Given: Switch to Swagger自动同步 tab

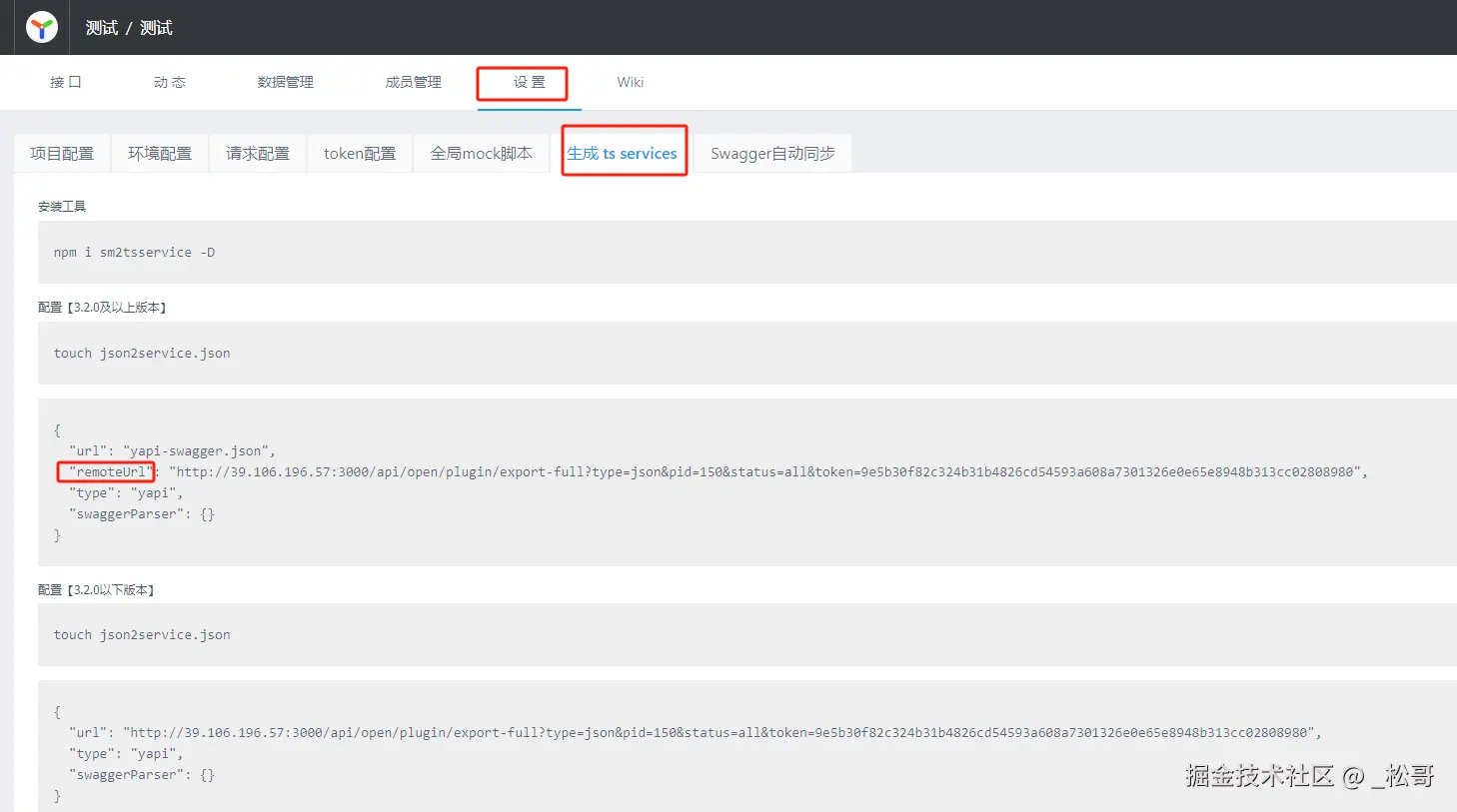Looking at the screenshot, I should tap(772, 153).
